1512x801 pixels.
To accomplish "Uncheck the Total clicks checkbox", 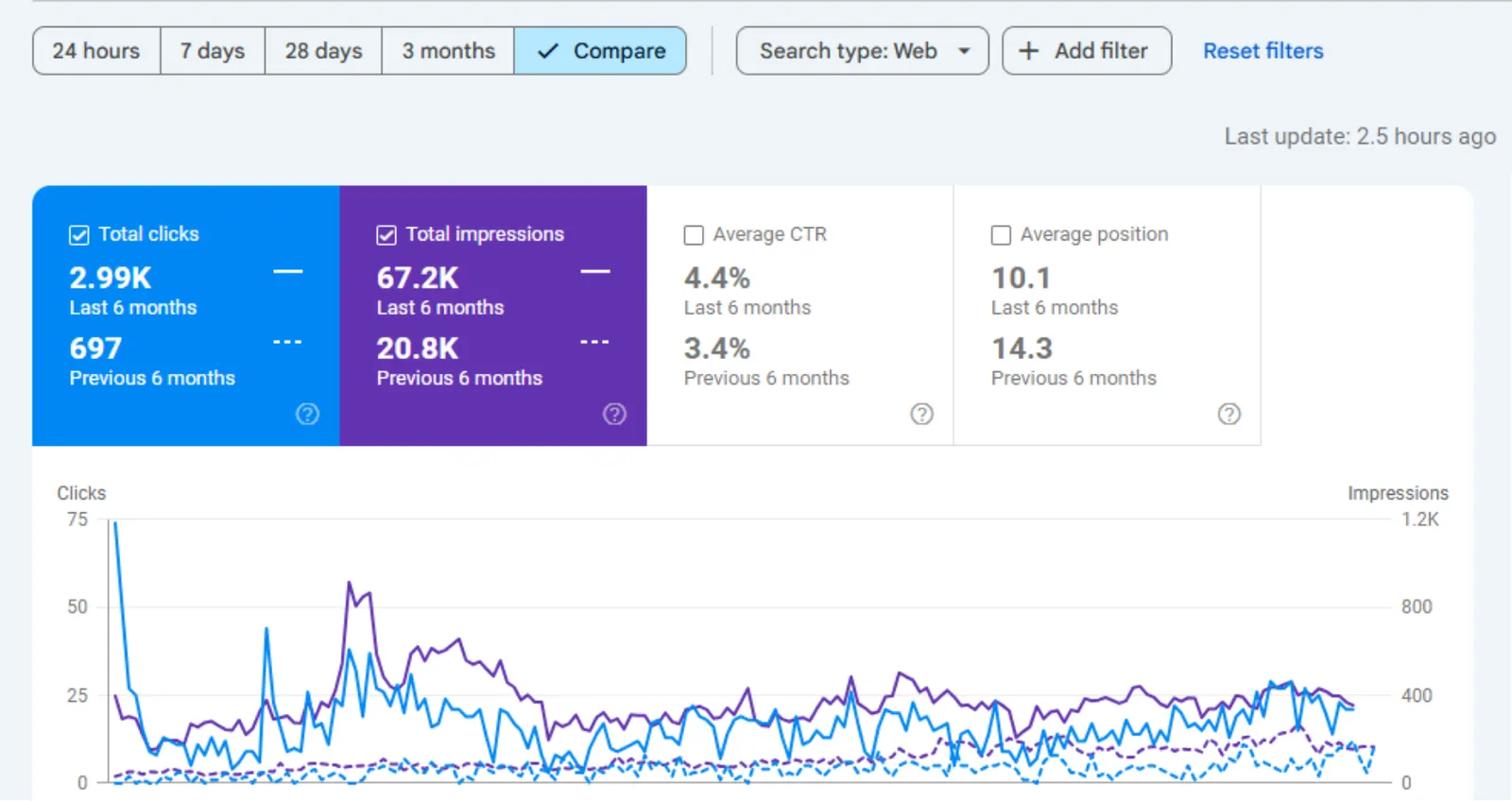I will pos(79,235).
